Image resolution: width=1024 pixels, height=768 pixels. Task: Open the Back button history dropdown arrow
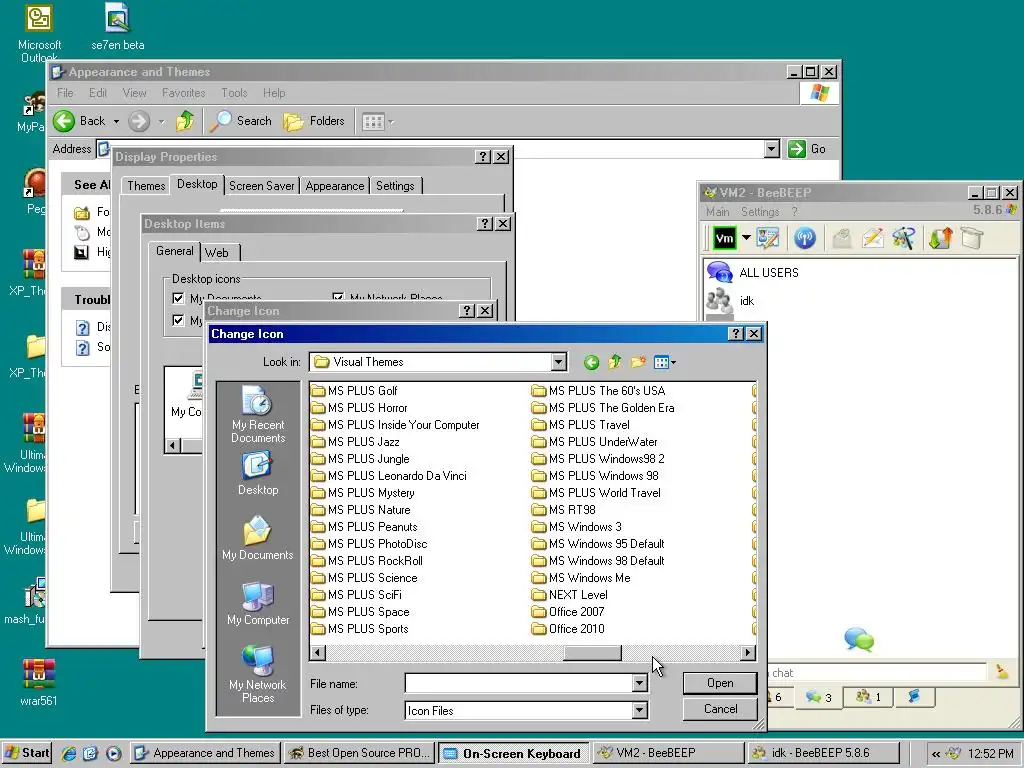[x=116, y=121]
